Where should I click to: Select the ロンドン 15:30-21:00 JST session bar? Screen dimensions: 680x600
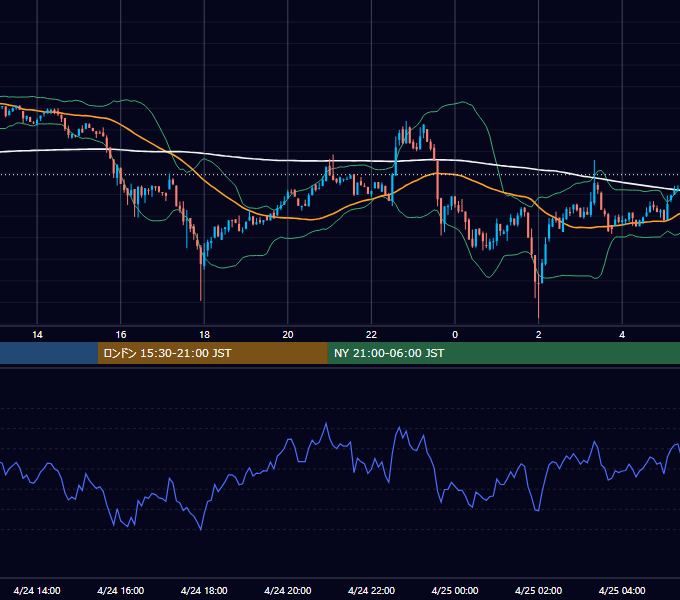pyautogui.click(x=212, y=353)
